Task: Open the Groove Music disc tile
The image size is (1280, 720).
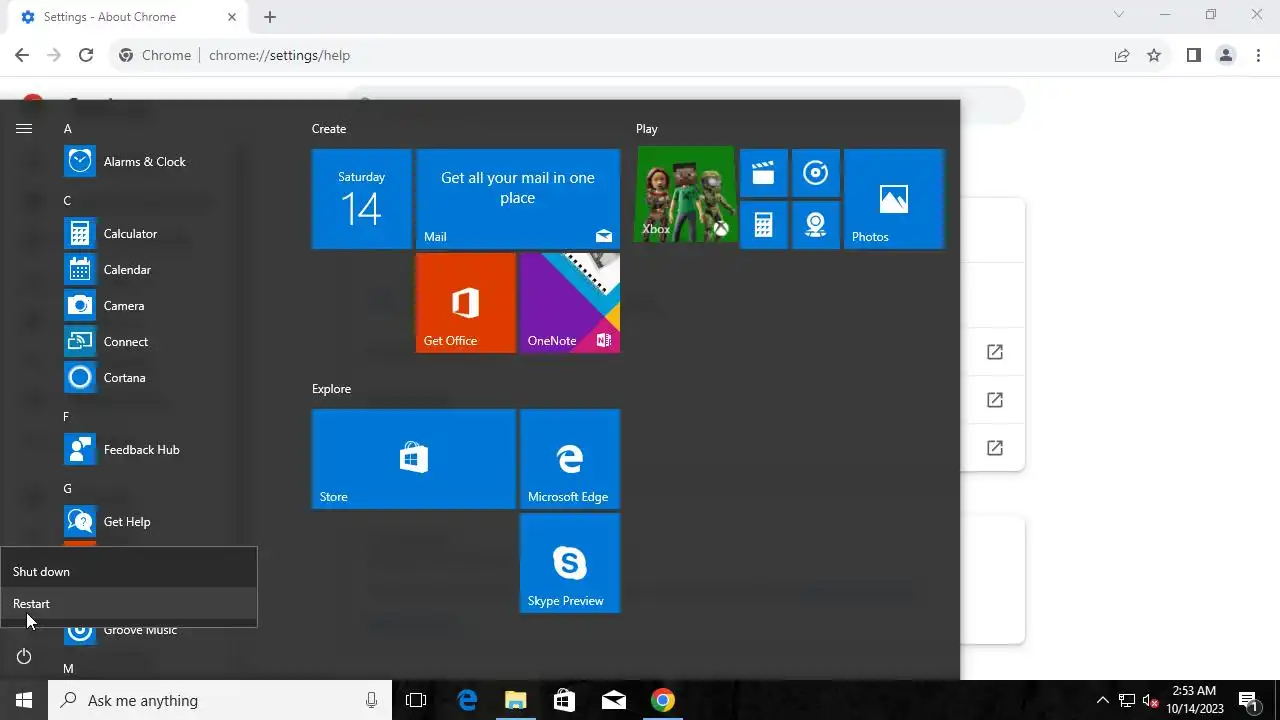Action: pos(816,173)
